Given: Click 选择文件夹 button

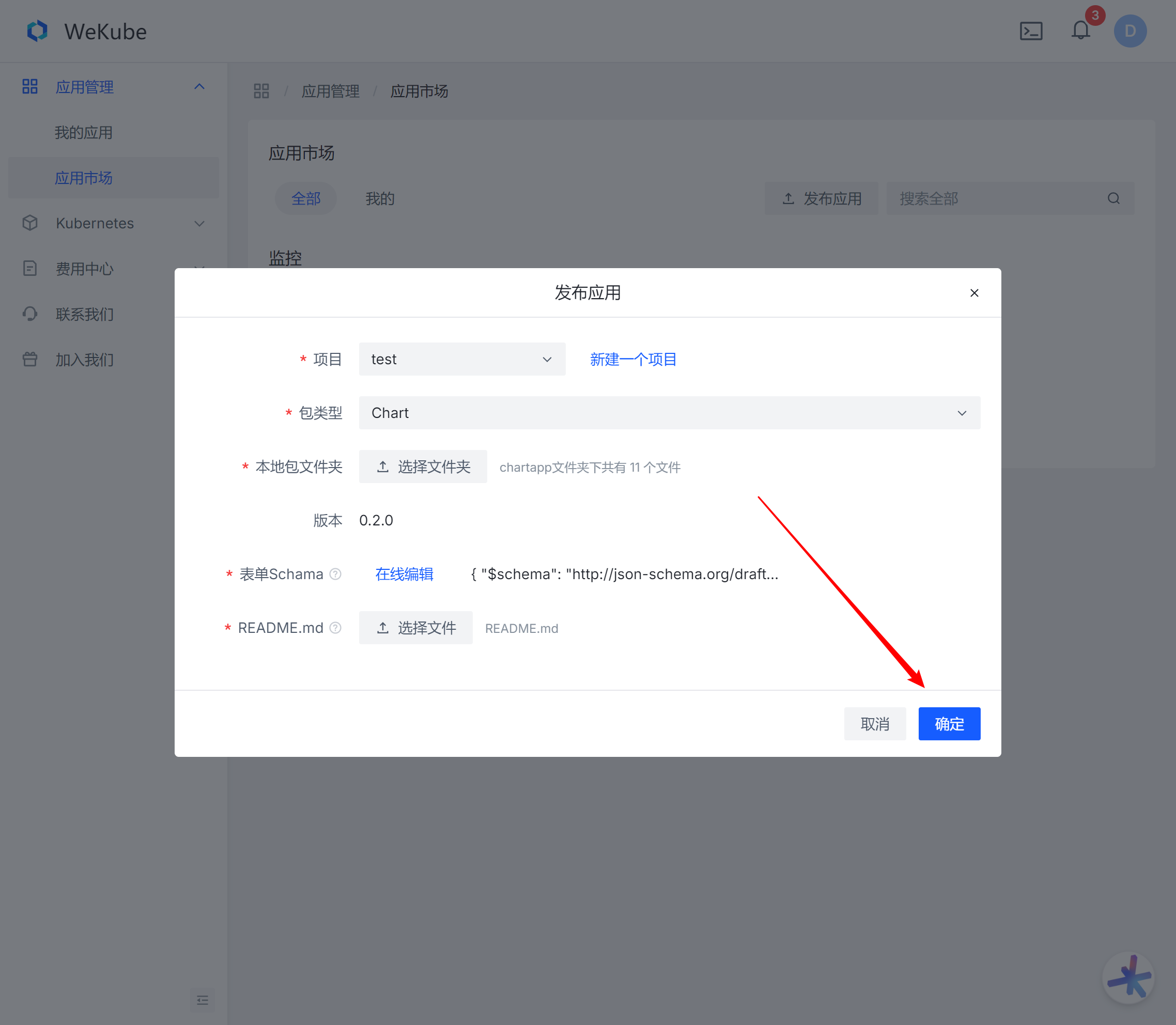Looking at the screenshot, I should (423, 467).
